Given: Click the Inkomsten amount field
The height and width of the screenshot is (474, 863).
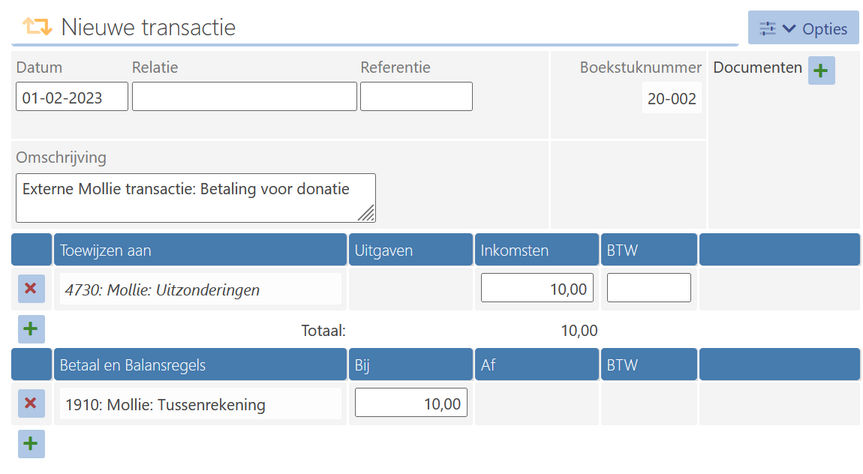Looking at the screenshot, I should point(537,288).
